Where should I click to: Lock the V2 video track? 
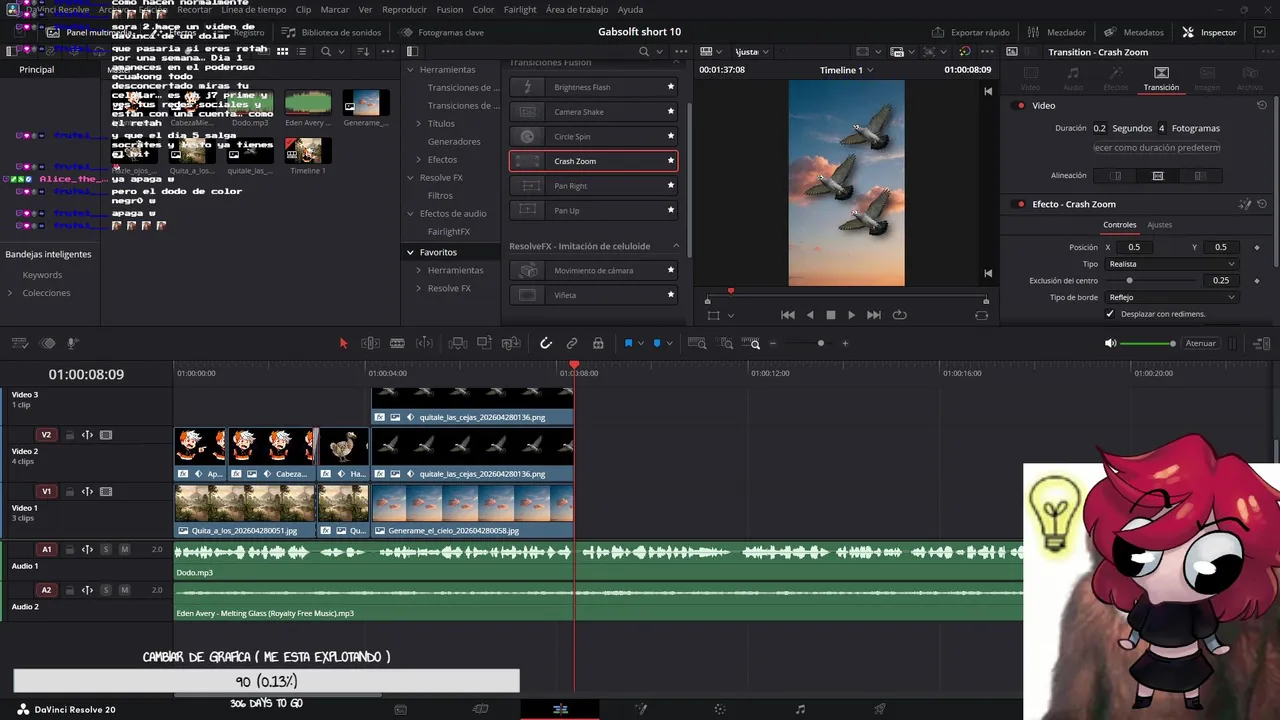click(x=69, y=435)
